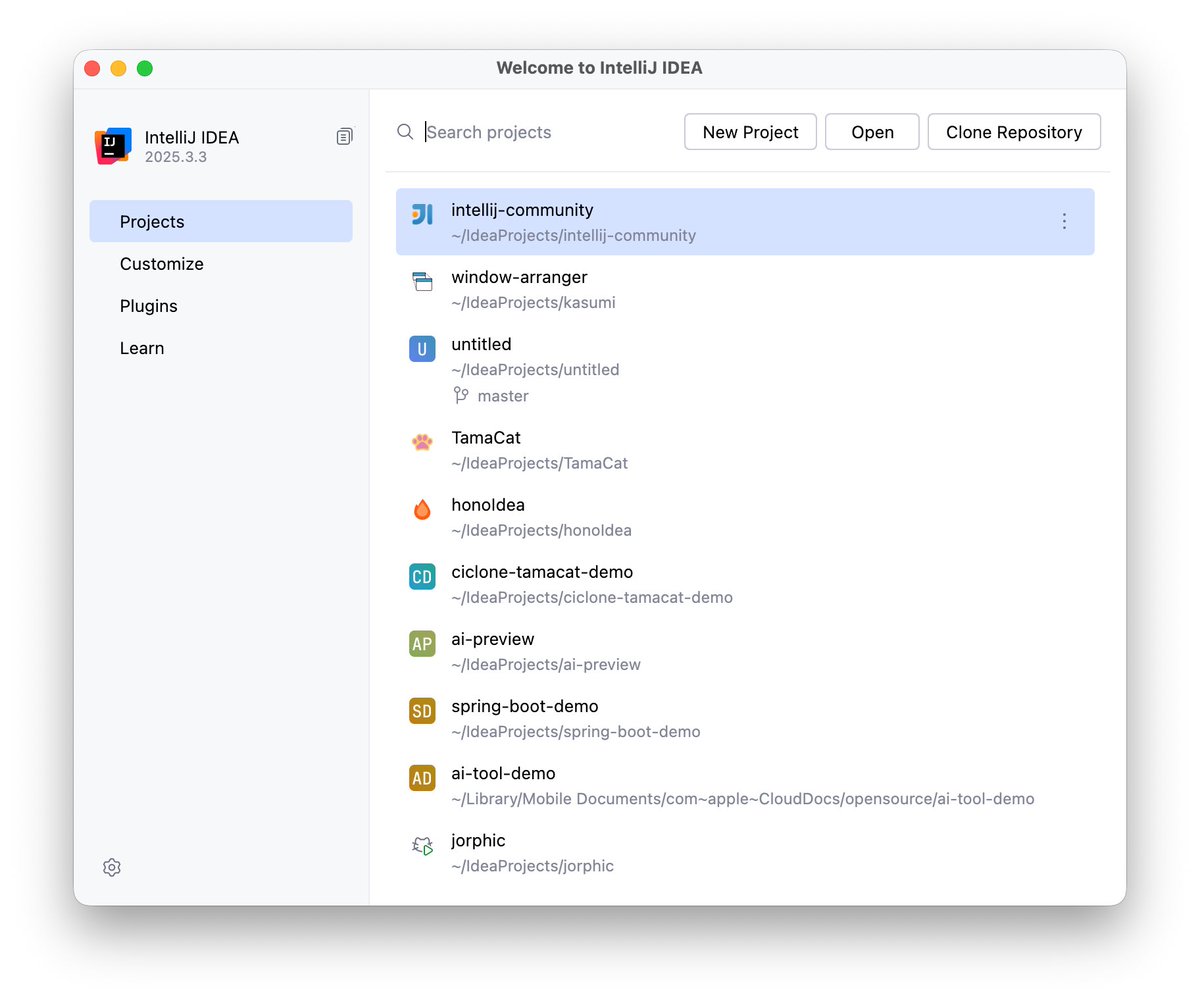Click path ~/IdeaProjects/ciclone-tamacat-demo
Viewport: 1200px width, 1003px height.
pos(592,598)
